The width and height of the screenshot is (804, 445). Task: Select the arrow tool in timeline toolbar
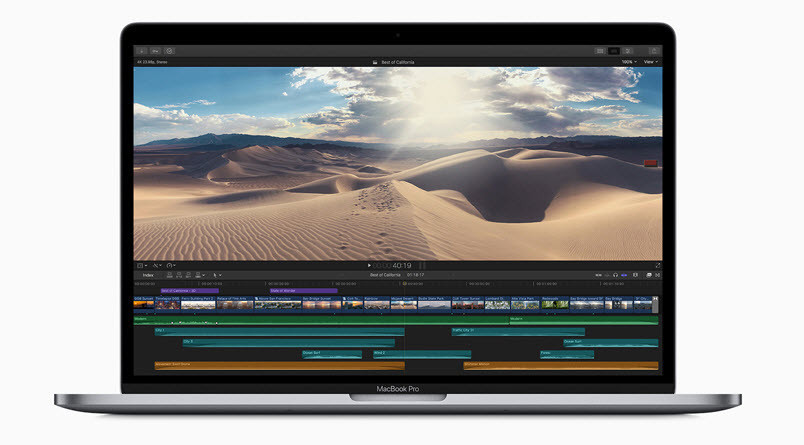coord(217,274)
